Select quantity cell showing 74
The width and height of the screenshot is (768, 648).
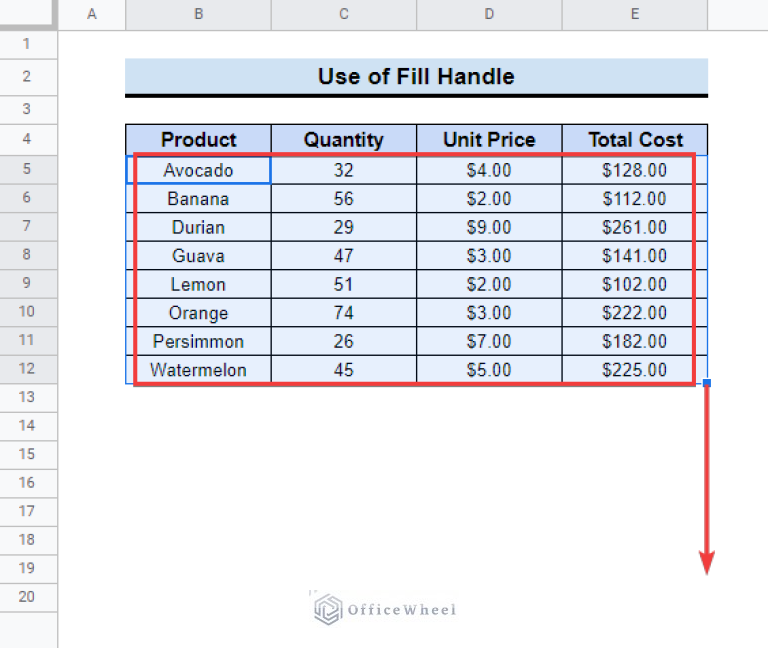tap(344, 312)
